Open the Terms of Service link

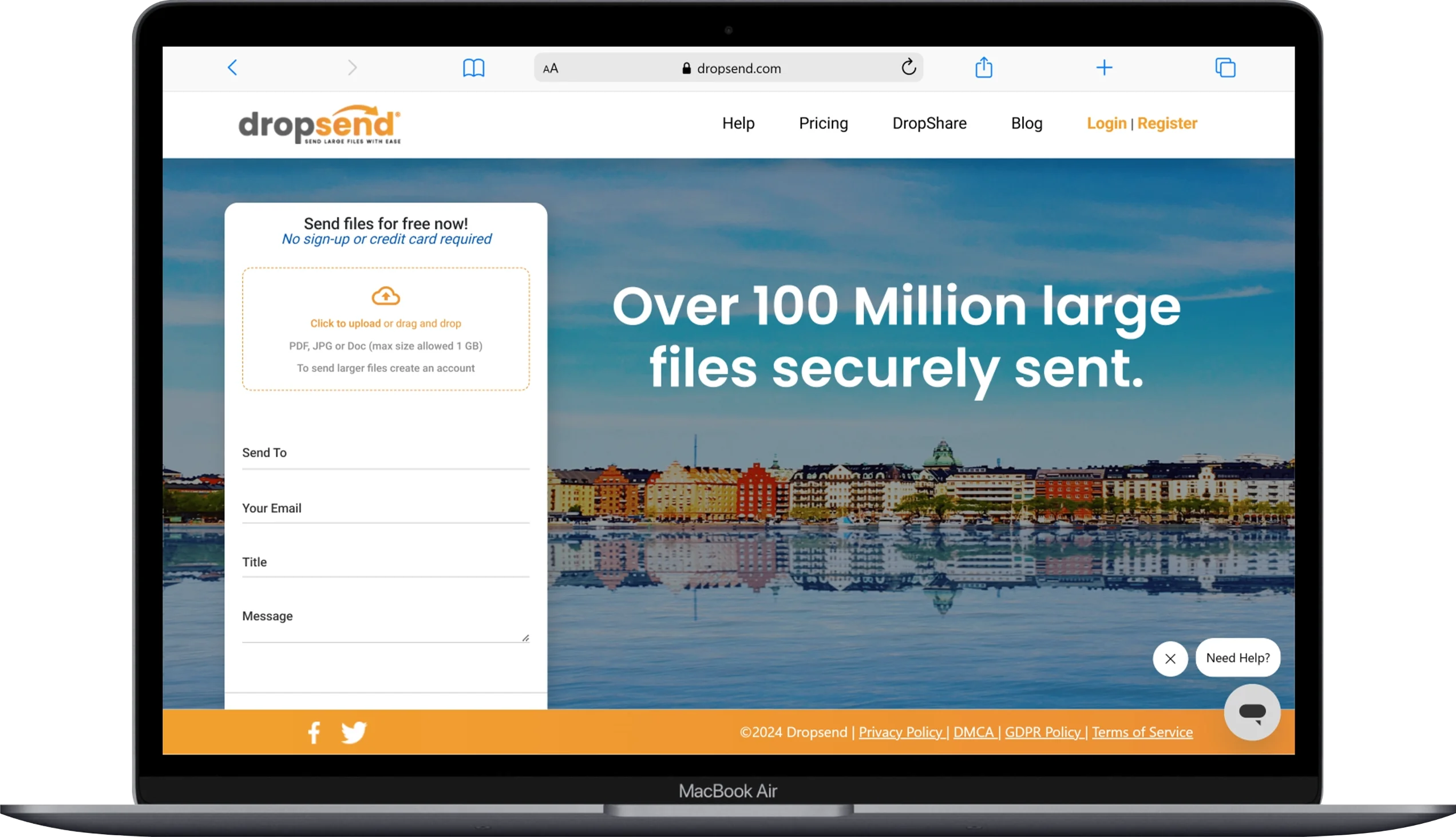(1142, 732)
